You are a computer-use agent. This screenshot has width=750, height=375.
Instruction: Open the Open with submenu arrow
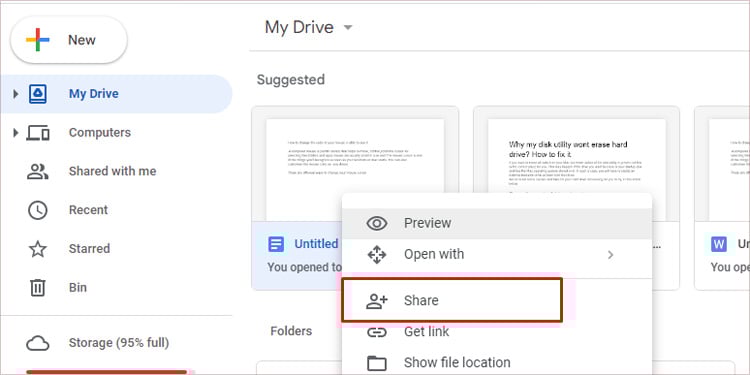tap(610, 254)
